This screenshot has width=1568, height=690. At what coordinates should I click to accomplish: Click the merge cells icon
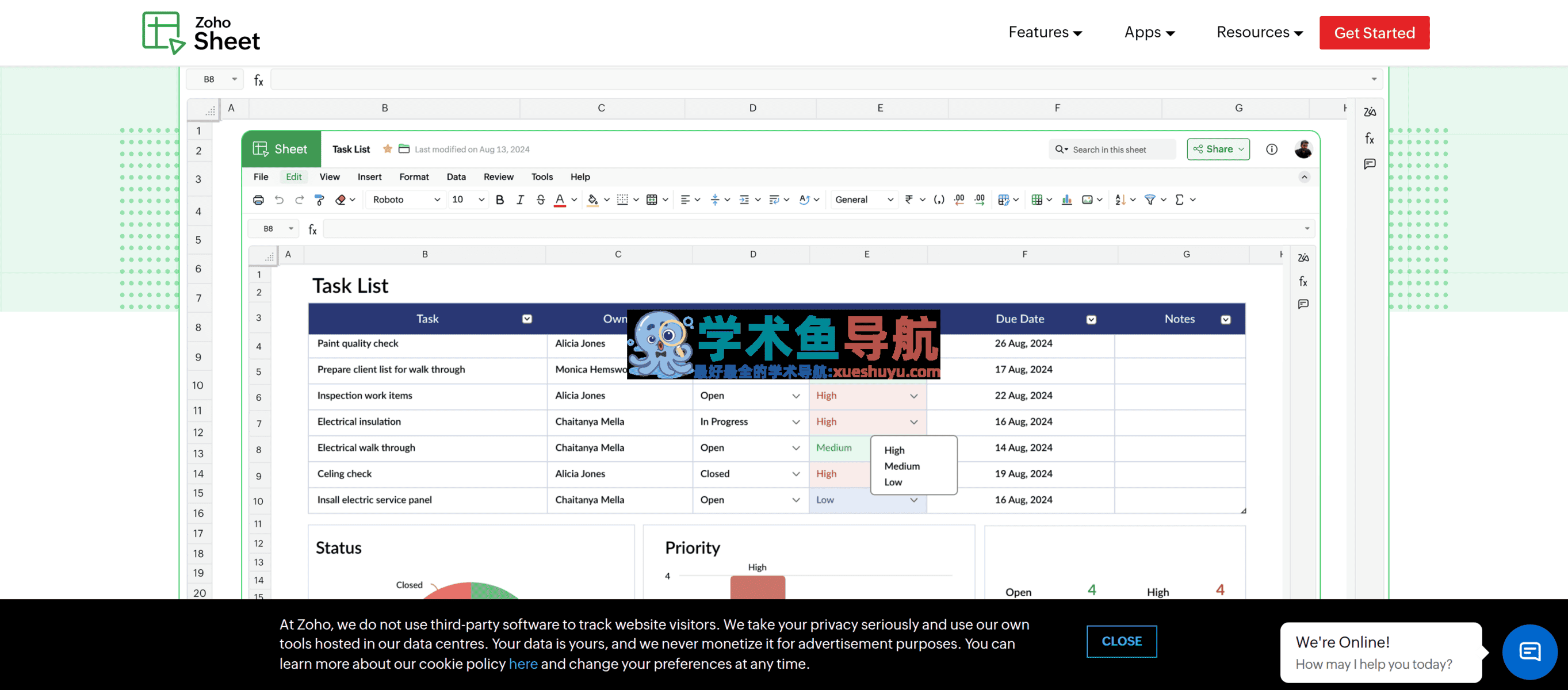[x=651, y=200]
